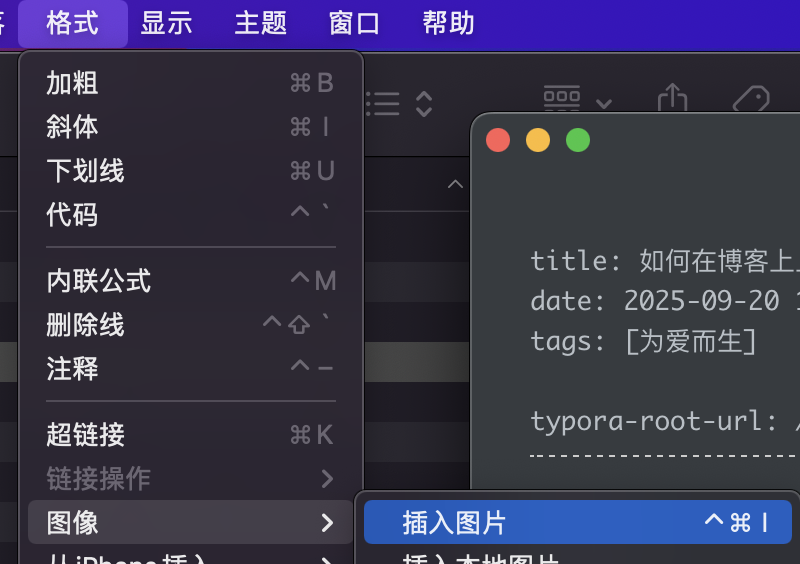
Task: Choose 插入图片 from the submenu
Action: click(577, 522)
